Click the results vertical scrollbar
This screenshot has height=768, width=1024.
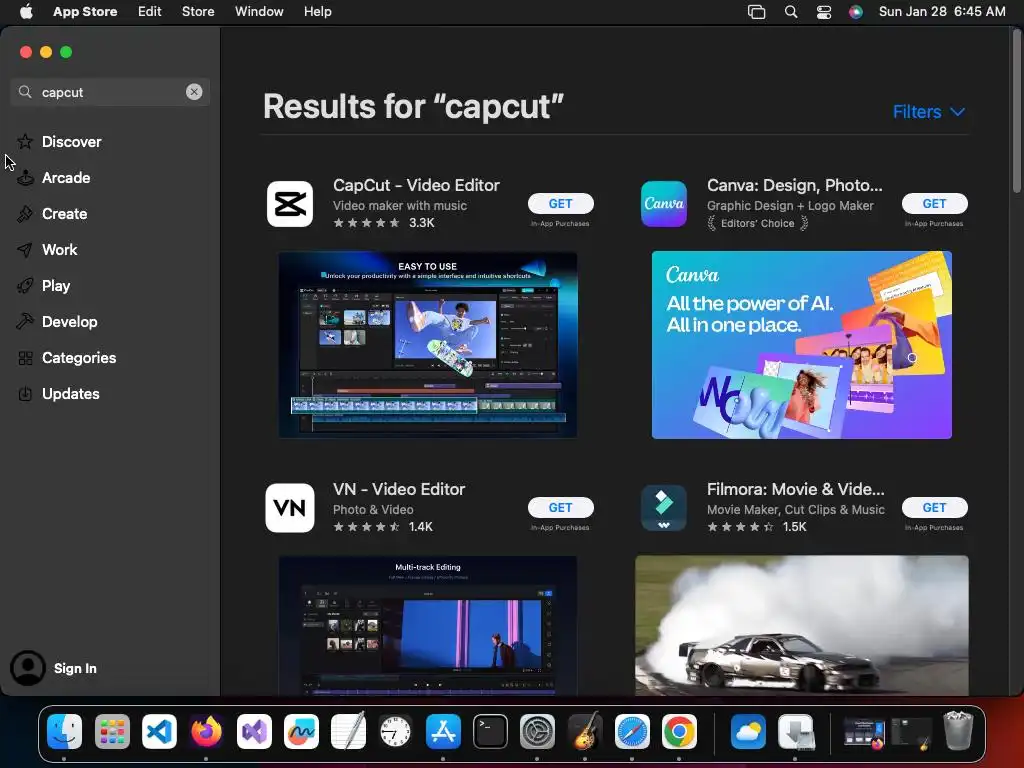pos(1017,111)
